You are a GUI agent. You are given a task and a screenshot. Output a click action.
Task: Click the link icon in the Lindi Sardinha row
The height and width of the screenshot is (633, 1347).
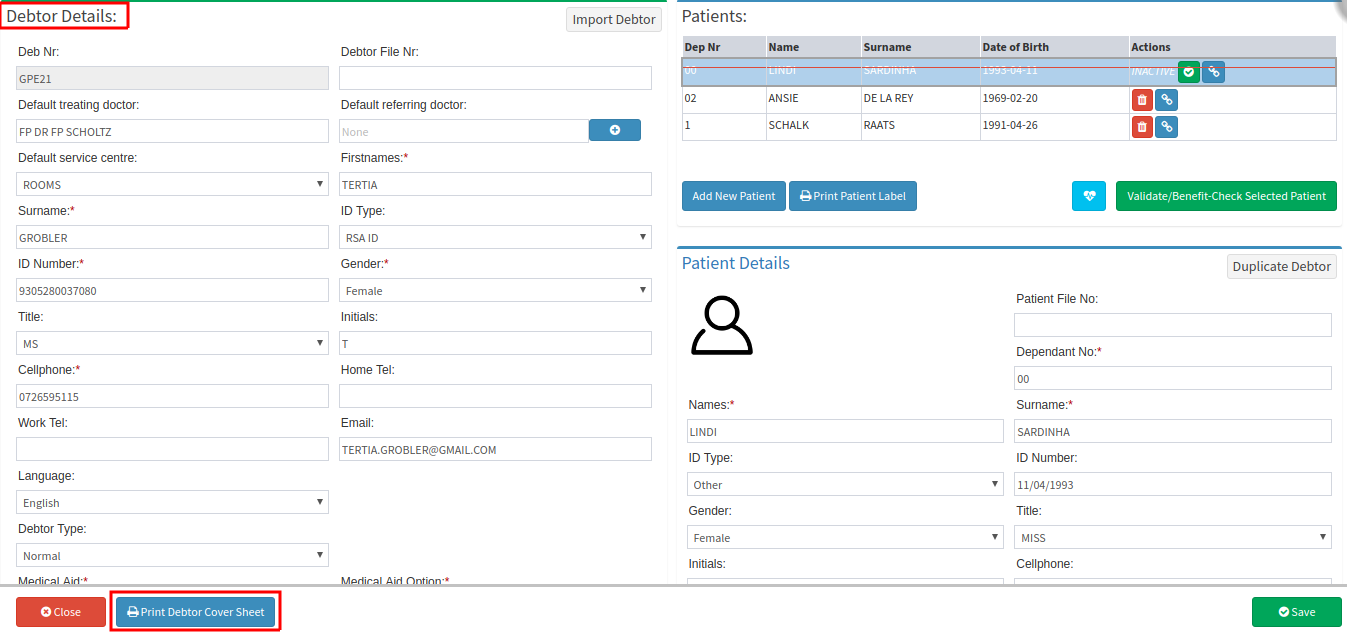pos(1213,72)
